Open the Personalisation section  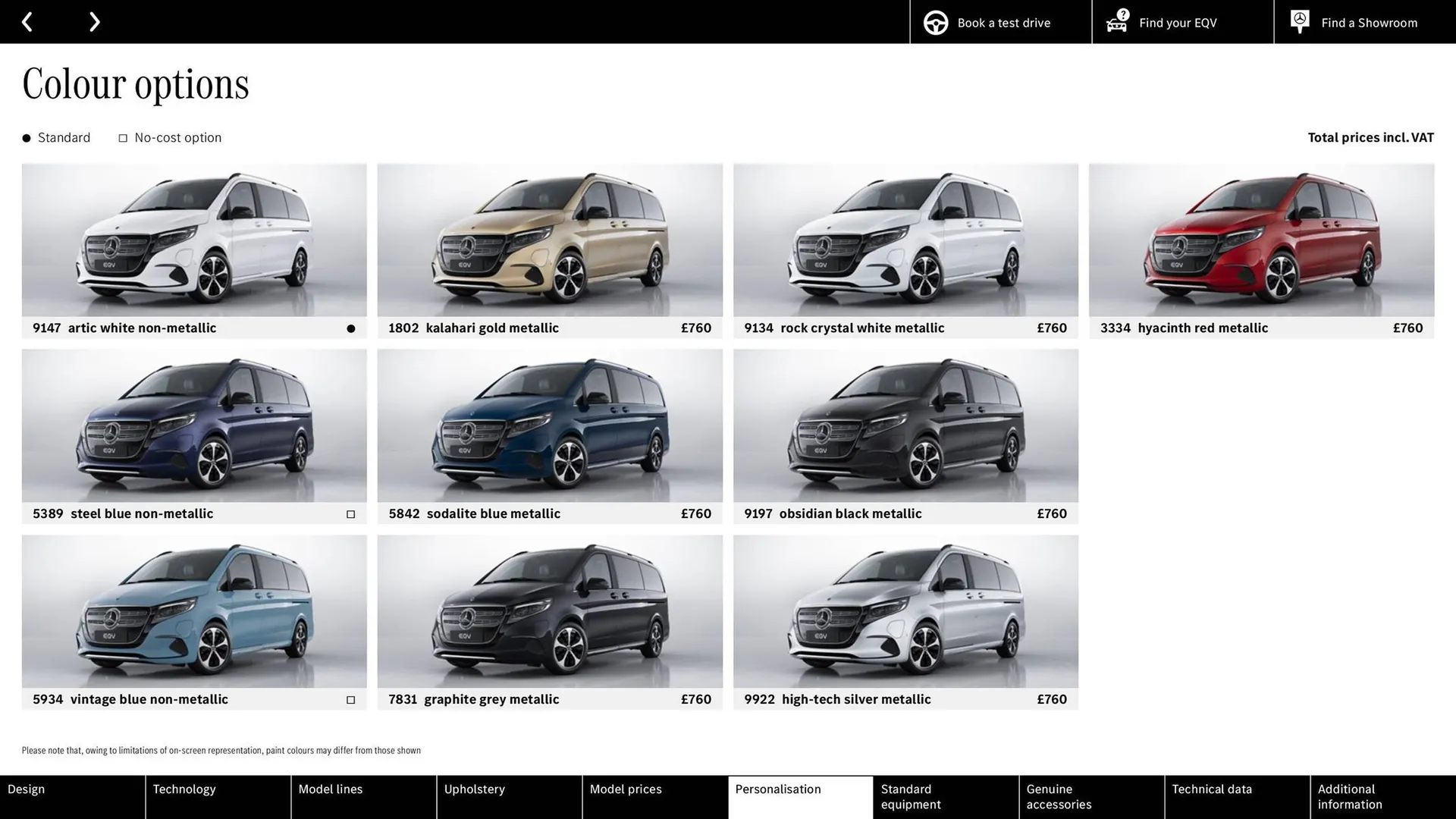tap(777, 789)
